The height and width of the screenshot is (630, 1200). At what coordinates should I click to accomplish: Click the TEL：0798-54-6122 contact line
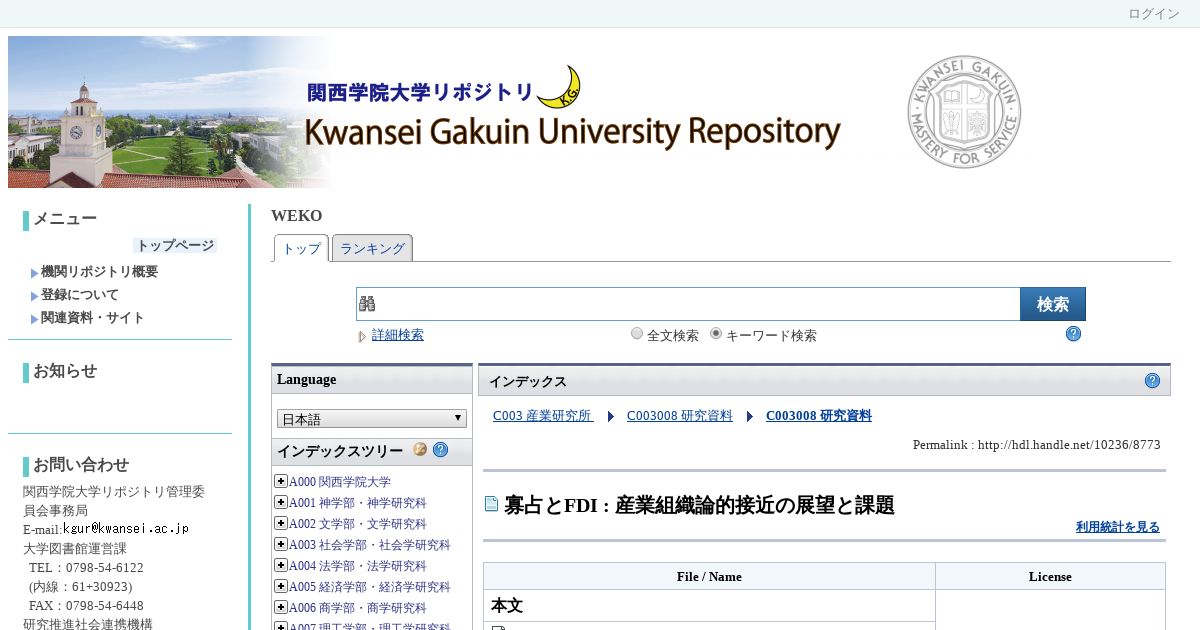[86, 568]
